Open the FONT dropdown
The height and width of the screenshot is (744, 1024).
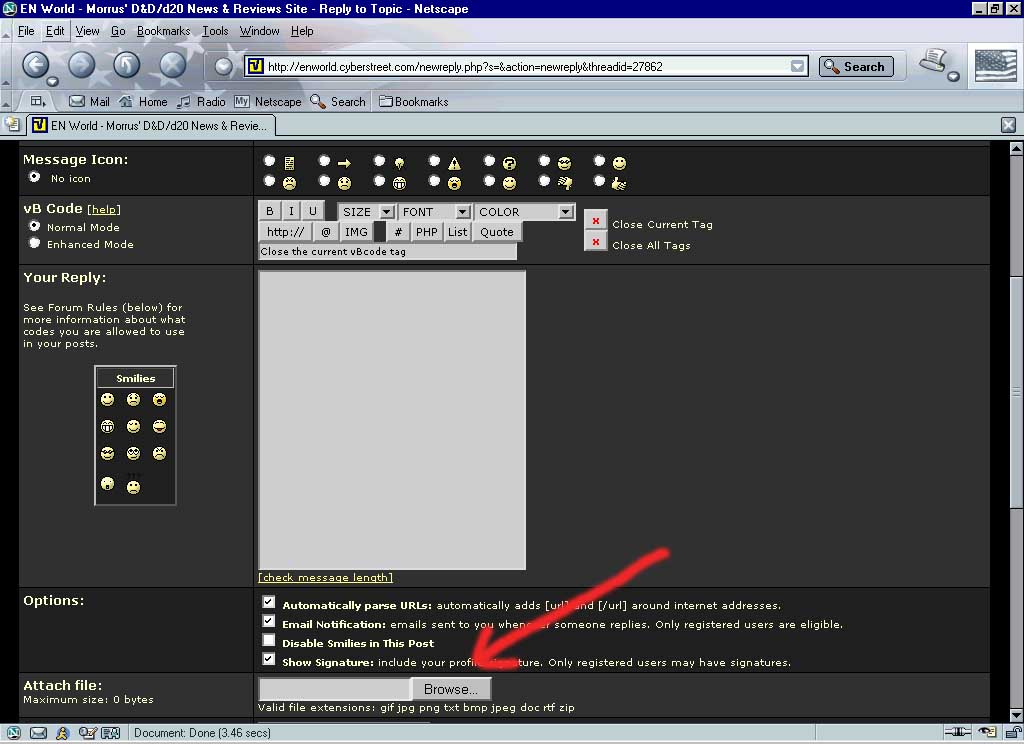coord(434,212)
